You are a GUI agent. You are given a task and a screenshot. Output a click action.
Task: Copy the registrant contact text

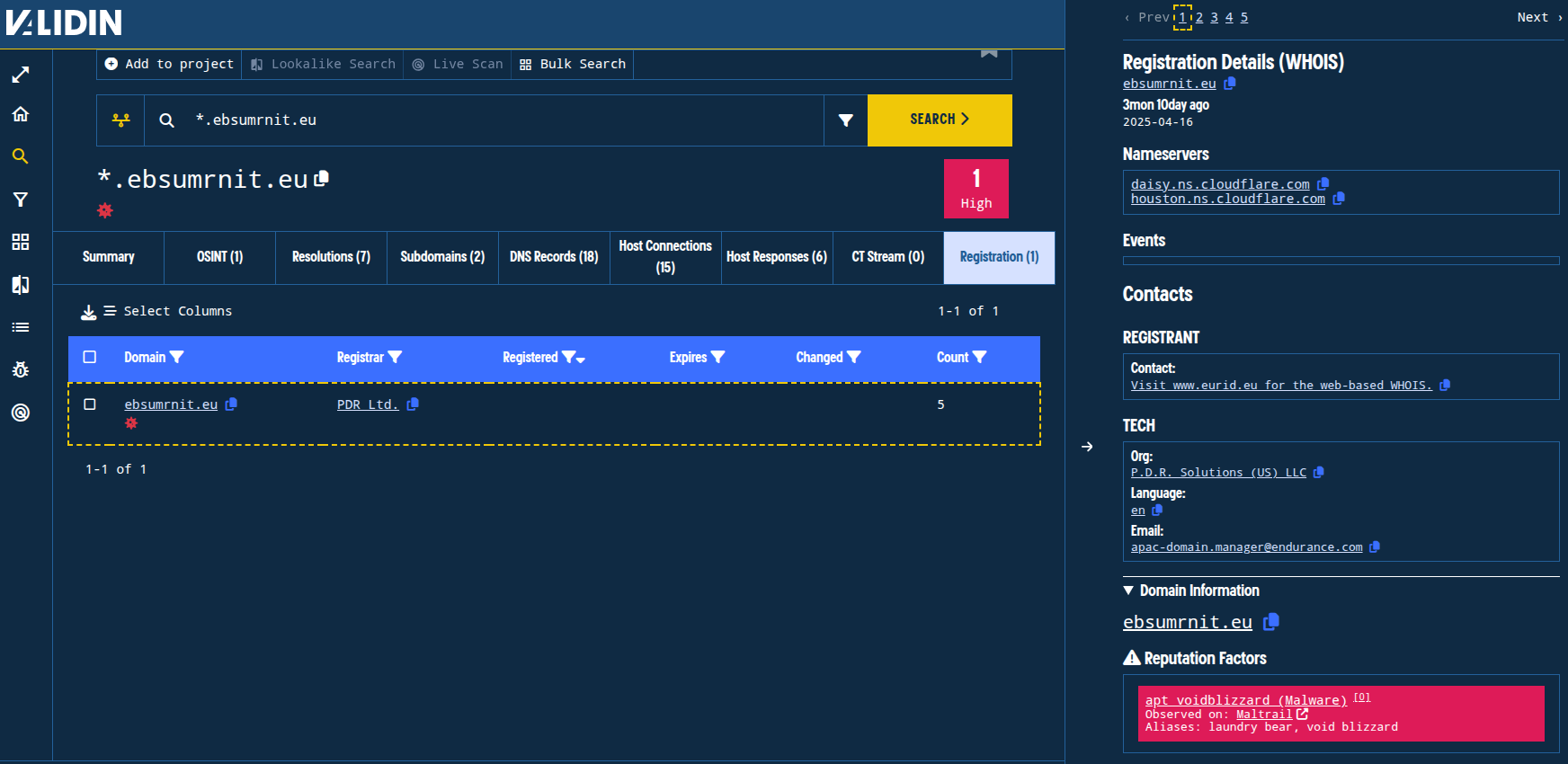click(x=1445, y=385)
